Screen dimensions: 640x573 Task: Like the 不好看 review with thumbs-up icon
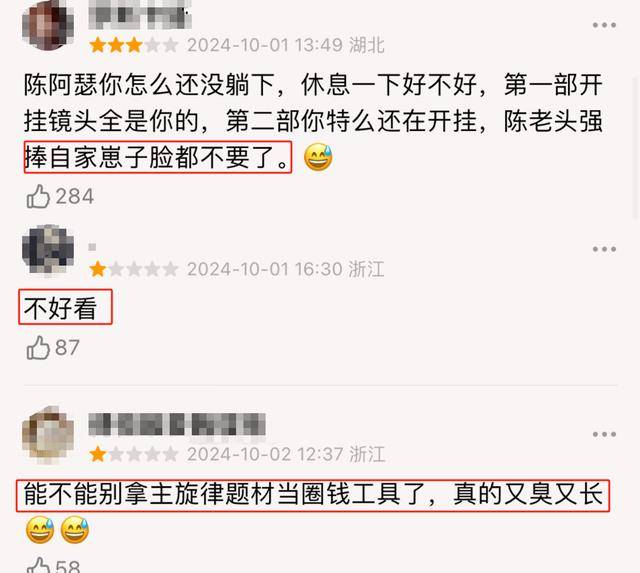coord(38,348)
